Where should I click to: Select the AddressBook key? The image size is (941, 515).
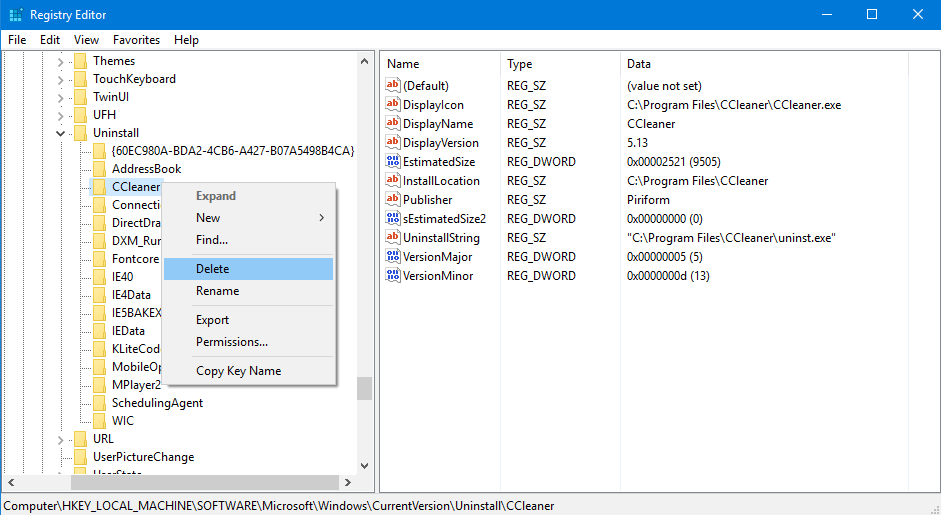coord(146,169)
